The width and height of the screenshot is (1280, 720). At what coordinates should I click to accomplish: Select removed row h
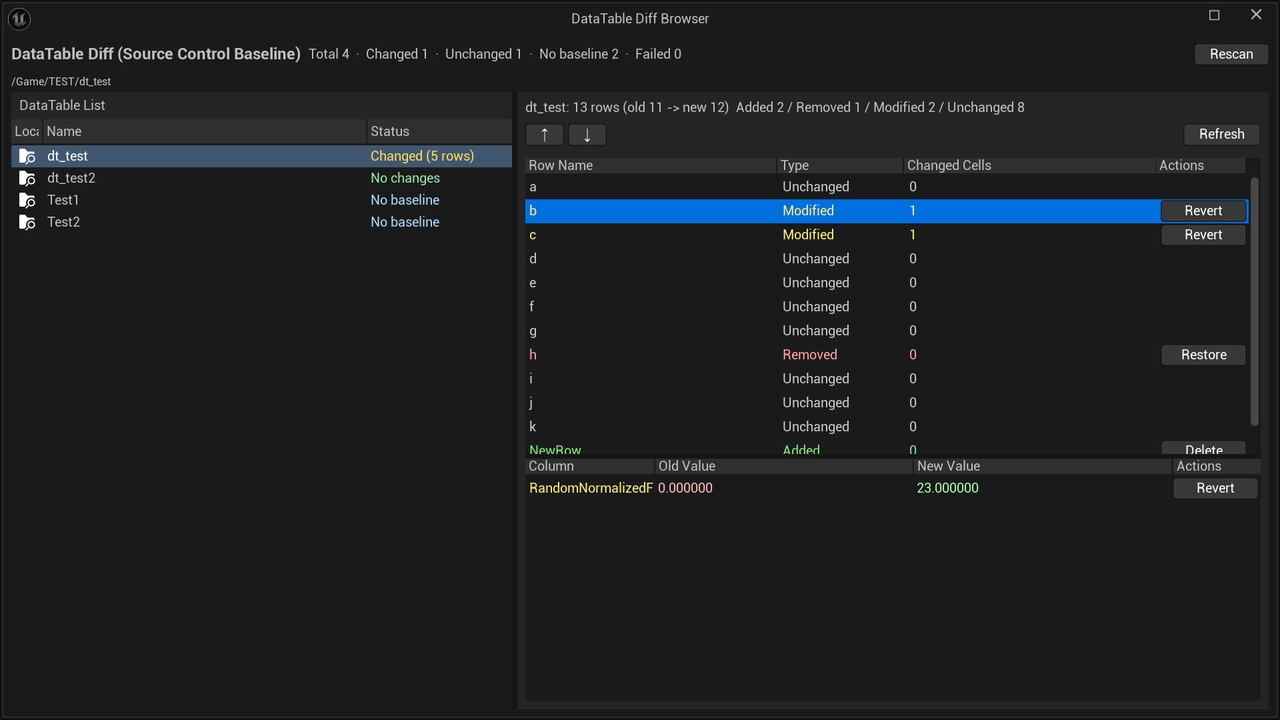coord(887,355)
